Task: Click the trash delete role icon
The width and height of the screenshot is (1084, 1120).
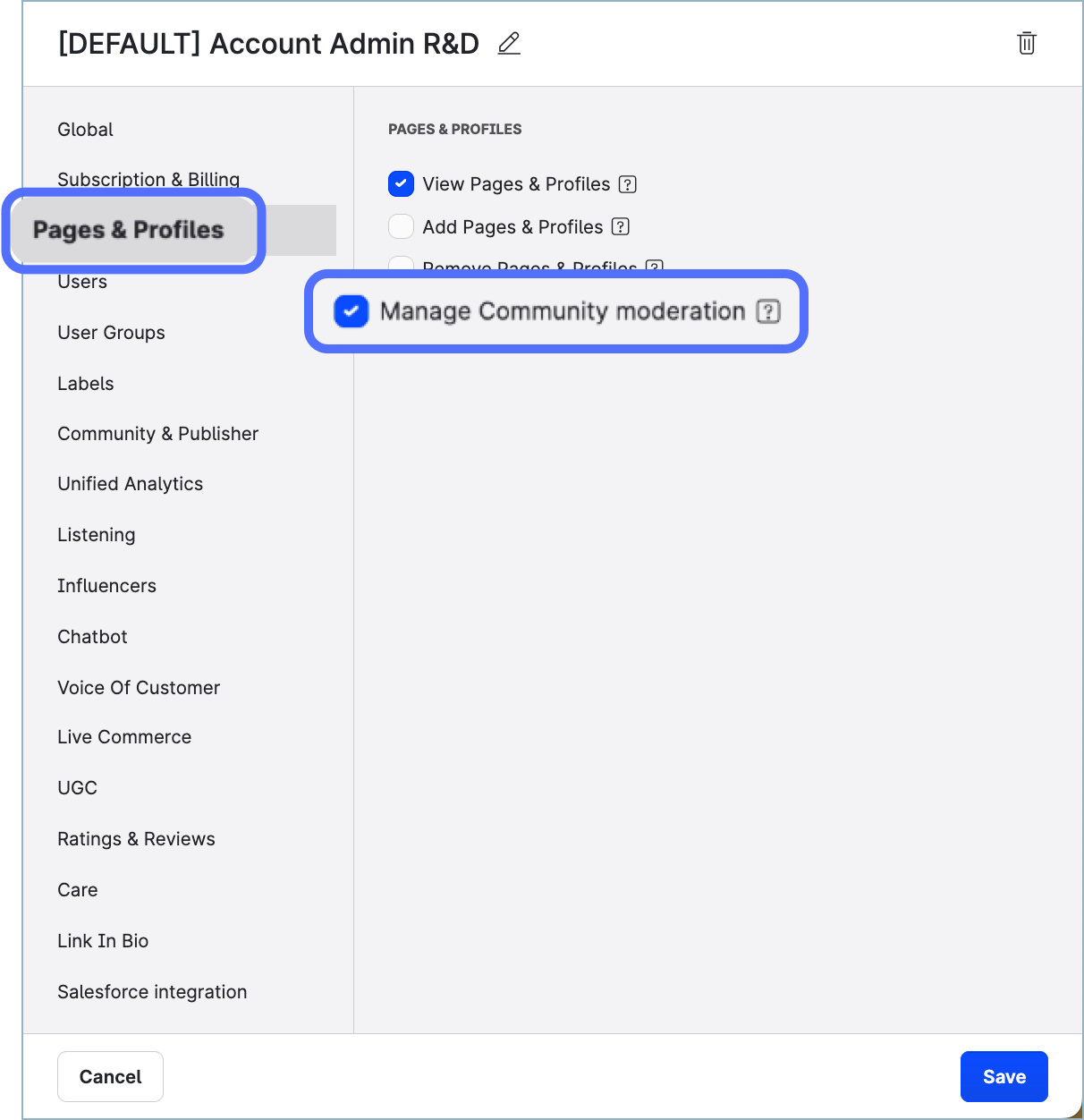Action: click(1027, 43)
